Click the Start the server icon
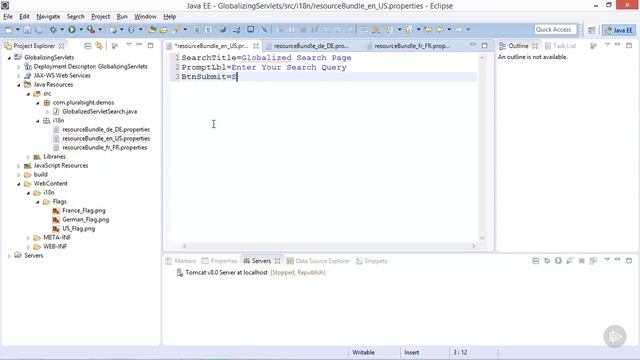Image resolution: width=640 pixels, height=360 pixels. click(x=558, y=260)
